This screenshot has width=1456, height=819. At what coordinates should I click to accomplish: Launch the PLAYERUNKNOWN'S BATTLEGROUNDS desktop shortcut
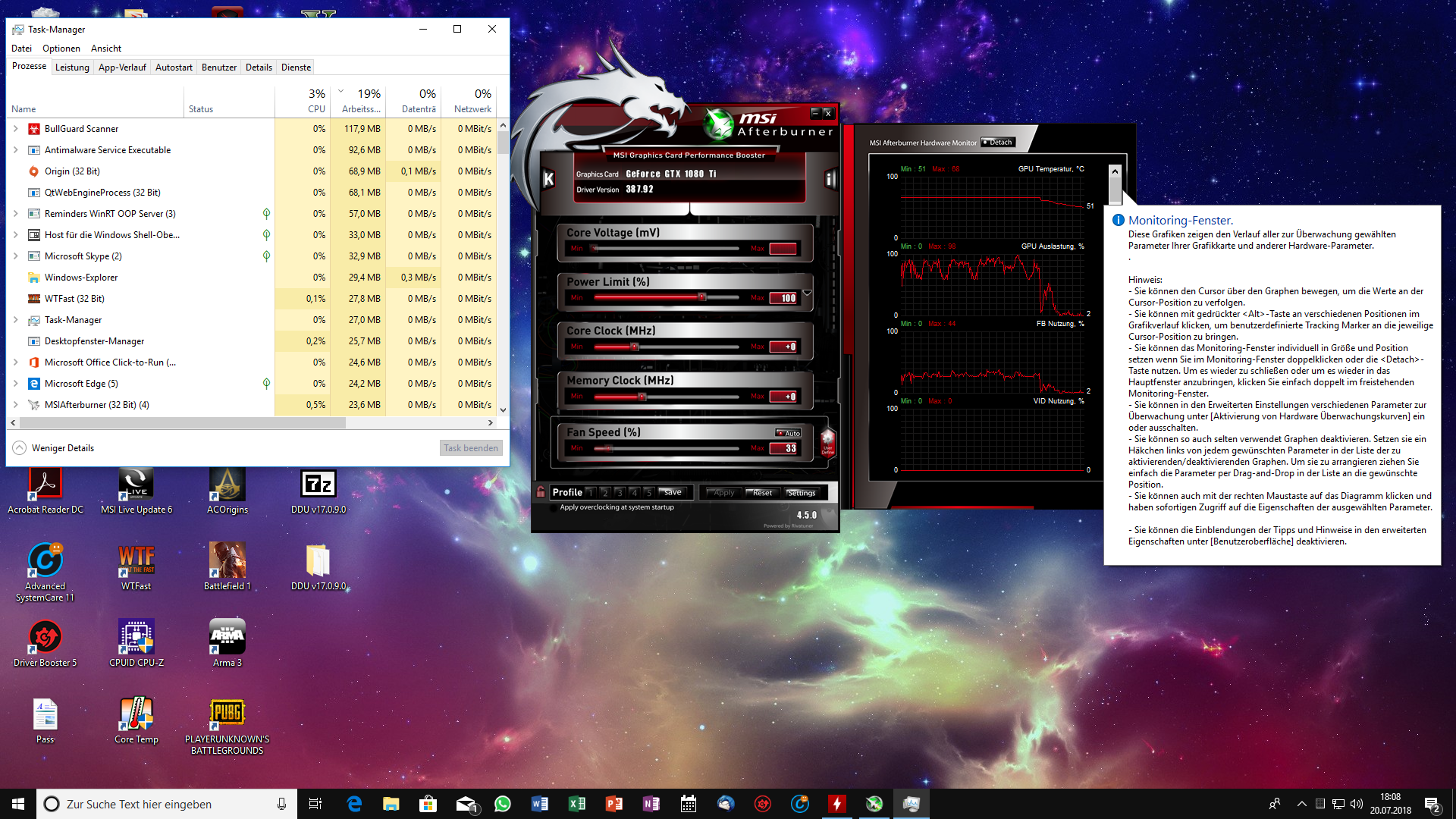click(227, 714)
